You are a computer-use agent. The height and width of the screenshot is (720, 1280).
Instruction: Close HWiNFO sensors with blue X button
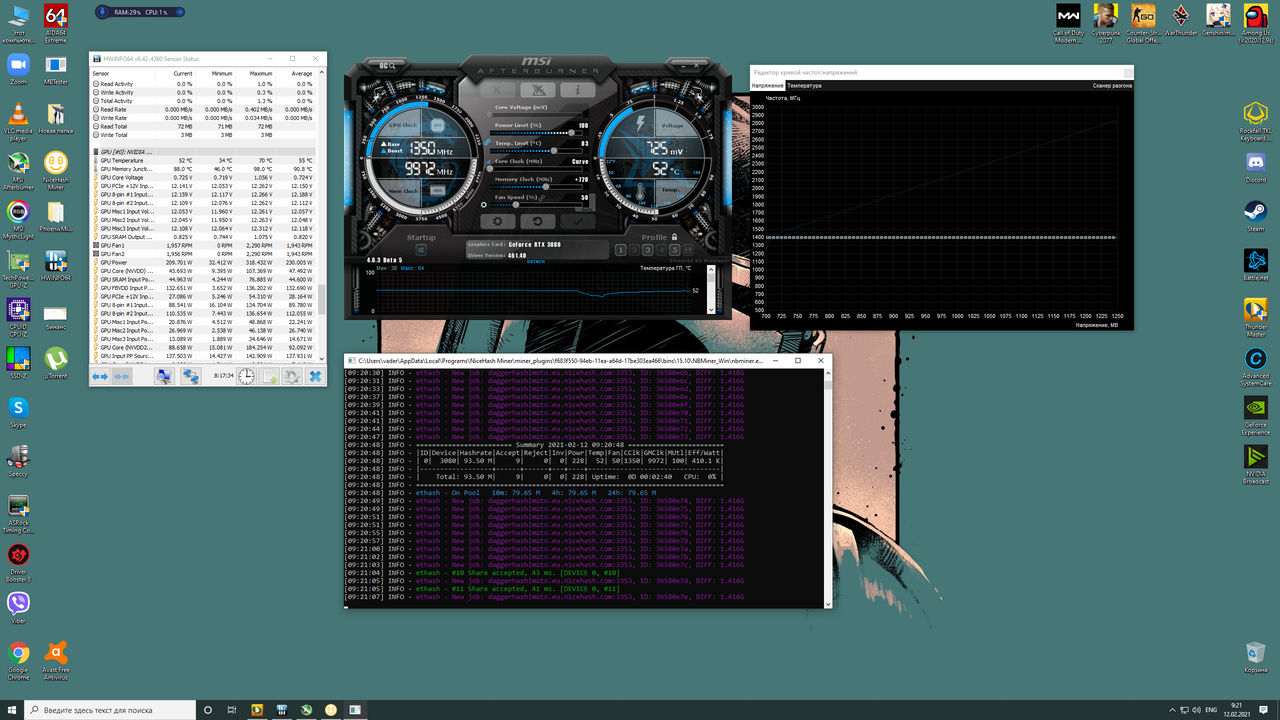315,376
